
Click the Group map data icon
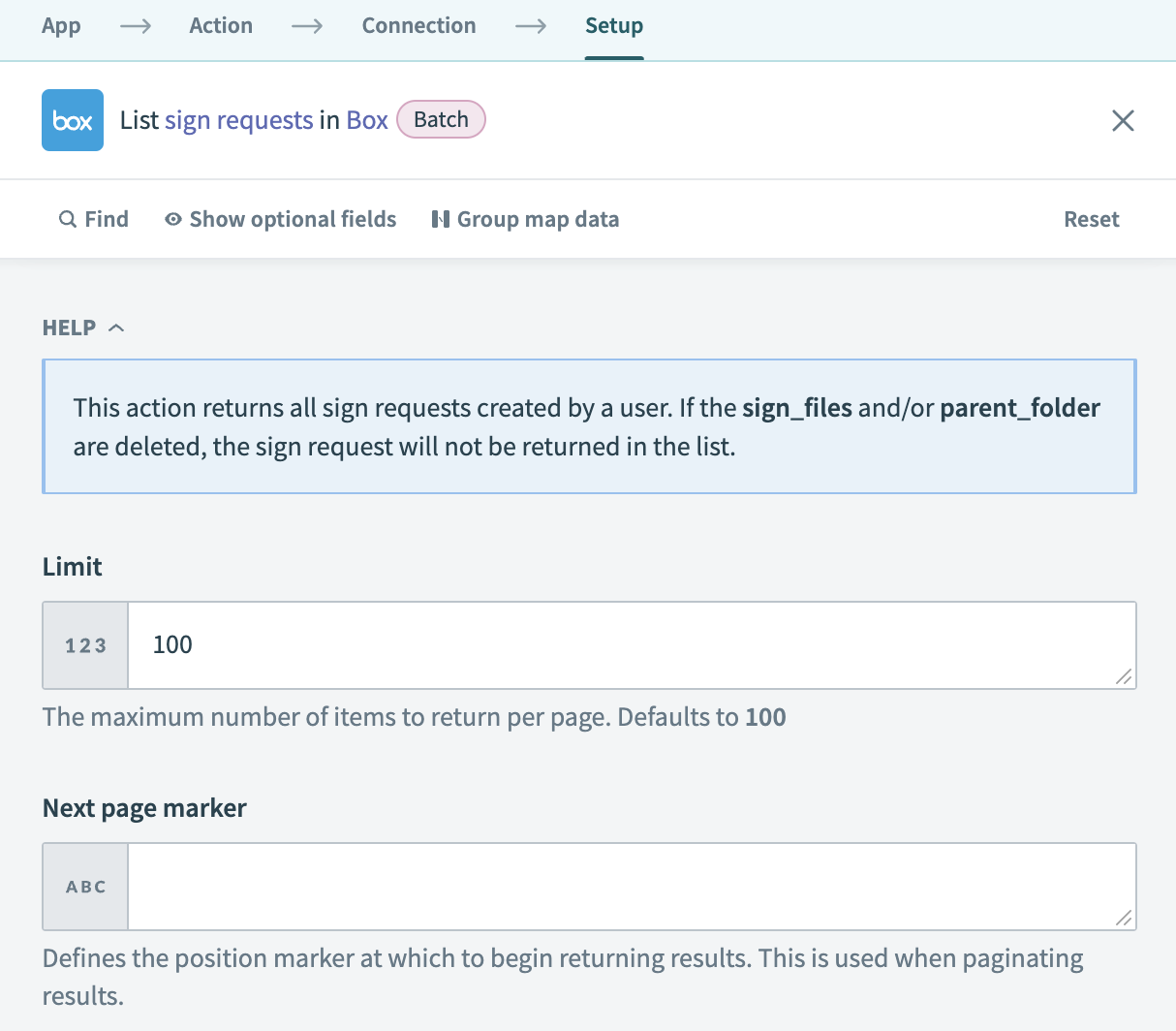[441, 219]
